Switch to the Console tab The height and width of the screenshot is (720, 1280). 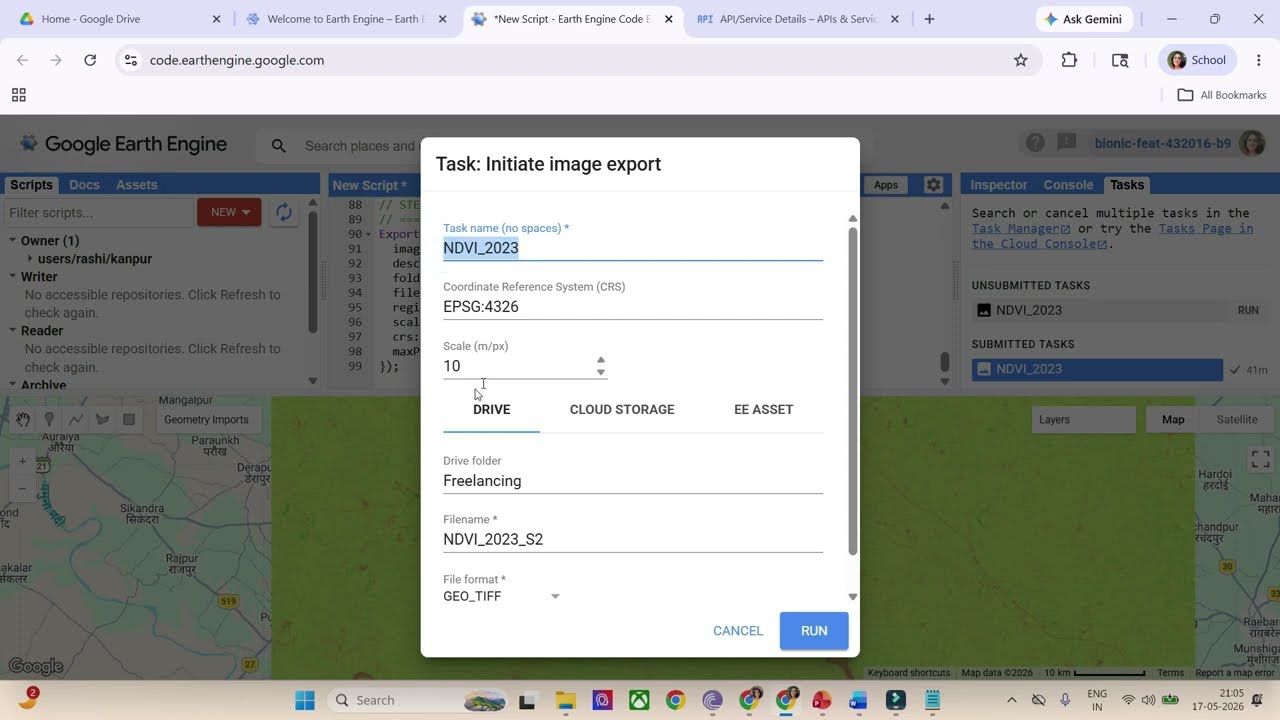pyautogui.click(x=1068, y=185)
